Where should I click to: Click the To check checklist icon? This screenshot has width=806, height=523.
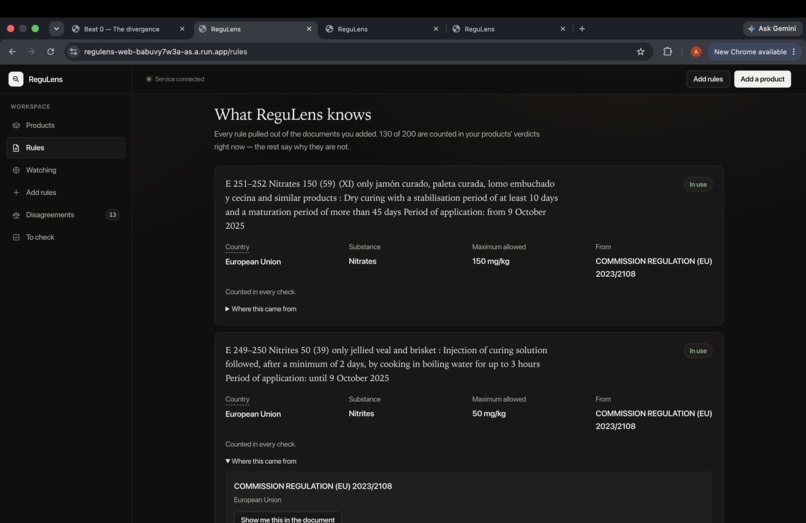pos(16,237)
